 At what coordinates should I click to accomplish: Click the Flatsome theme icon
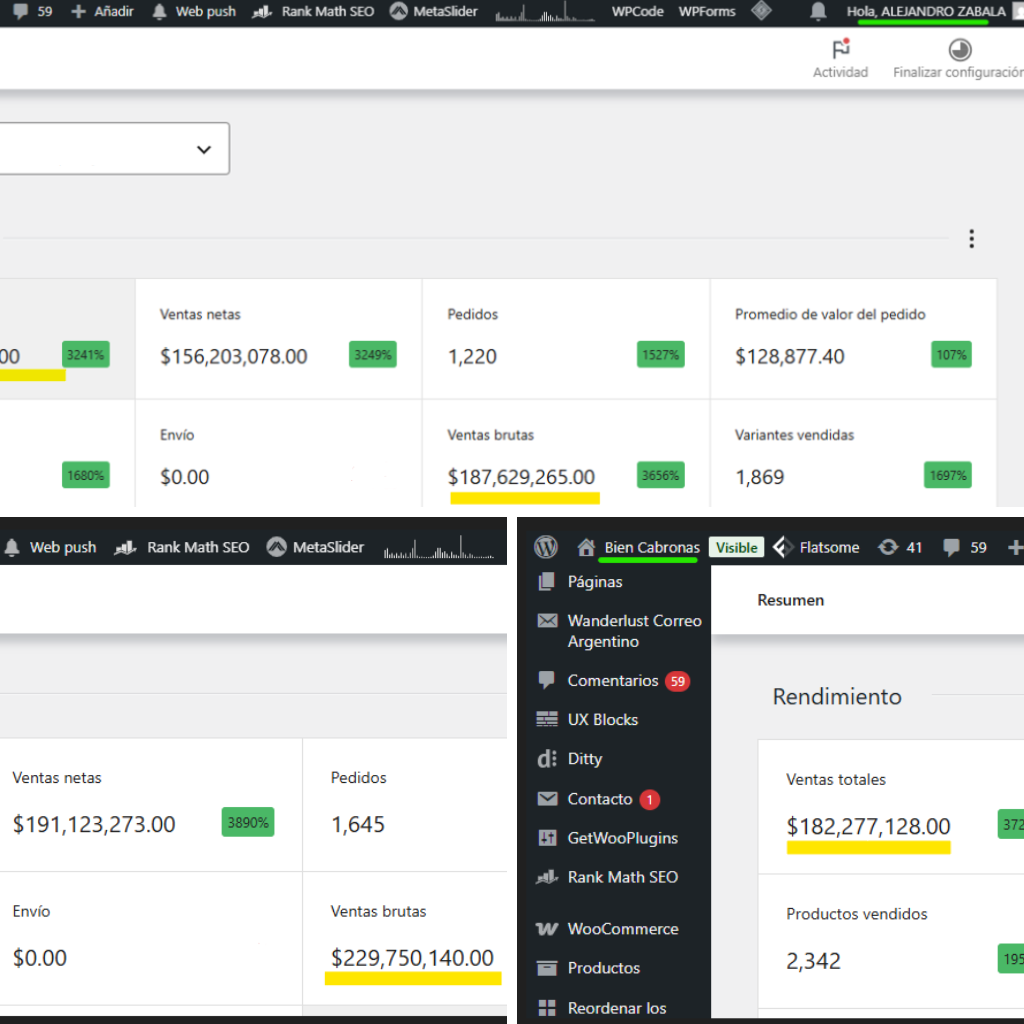pyautogui.click(x=784, y=547)
